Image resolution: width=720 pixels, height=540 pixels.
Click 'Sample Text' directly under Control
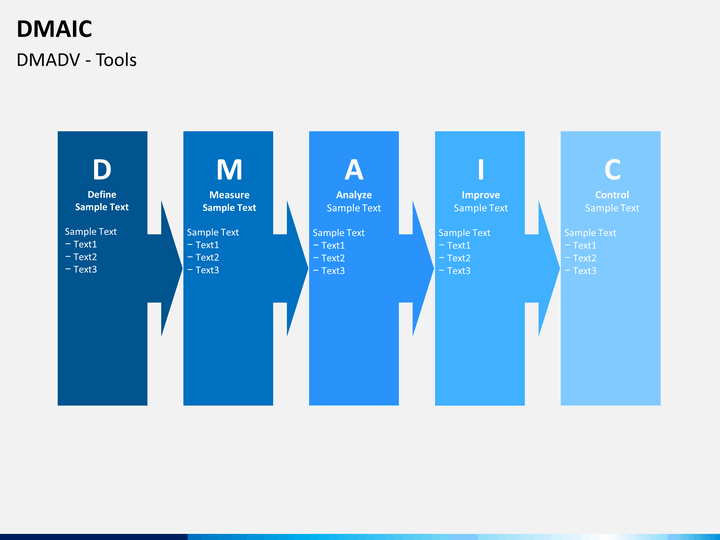coord(612,208)
